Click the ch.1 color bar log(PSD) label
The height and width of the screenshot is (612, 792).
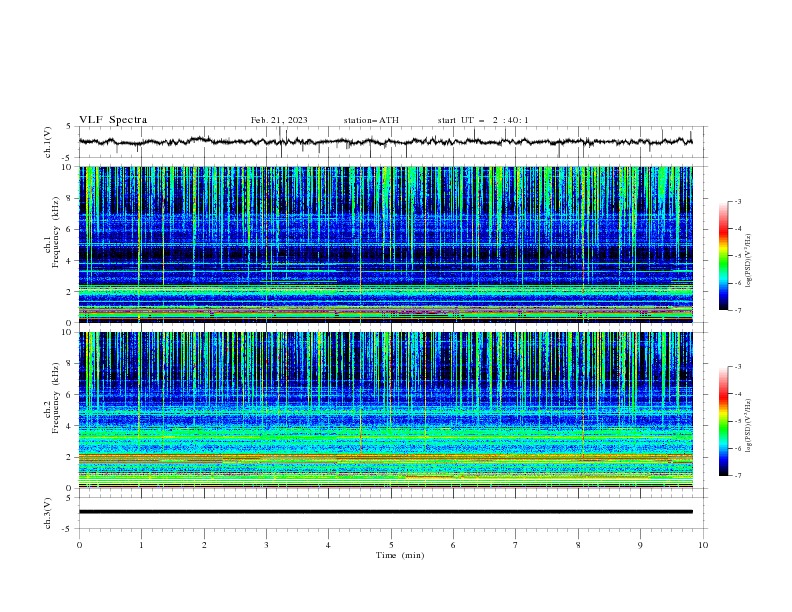pyautogui.click(x=749, y=261)
